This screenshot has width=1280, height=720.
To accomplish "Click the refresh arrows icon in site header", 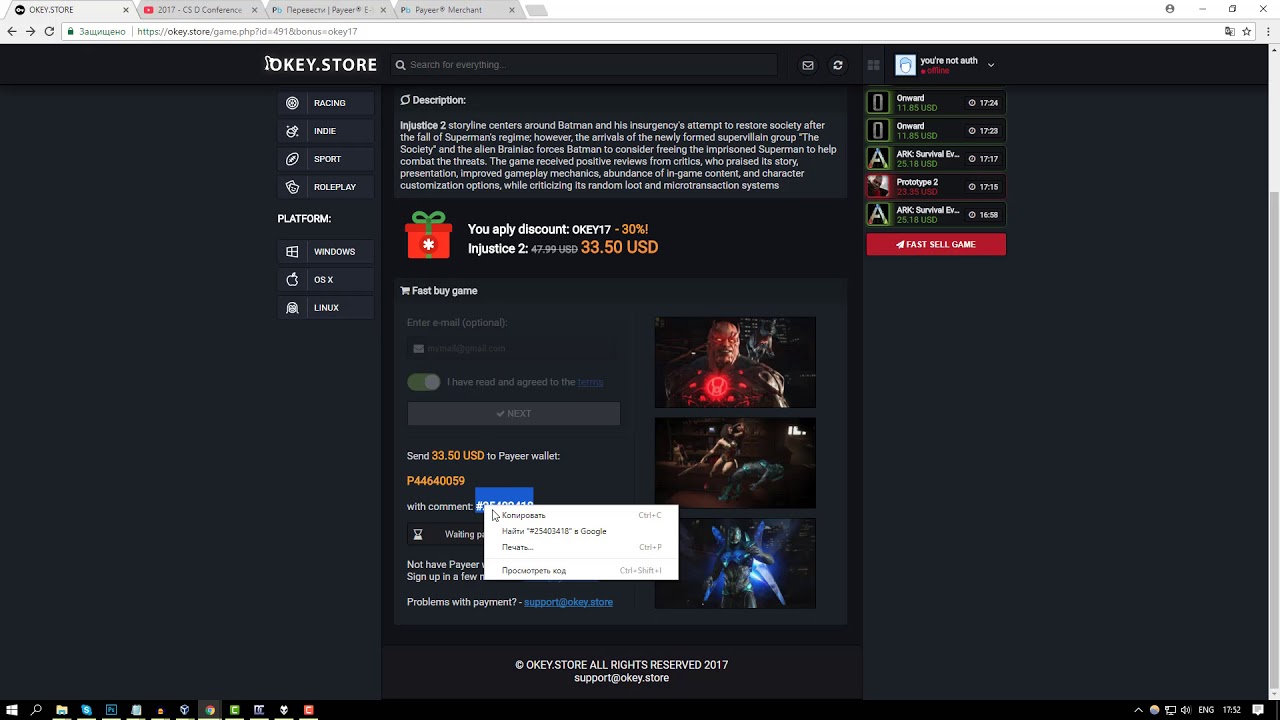I will pyautogui.click(x=838, y=65).
